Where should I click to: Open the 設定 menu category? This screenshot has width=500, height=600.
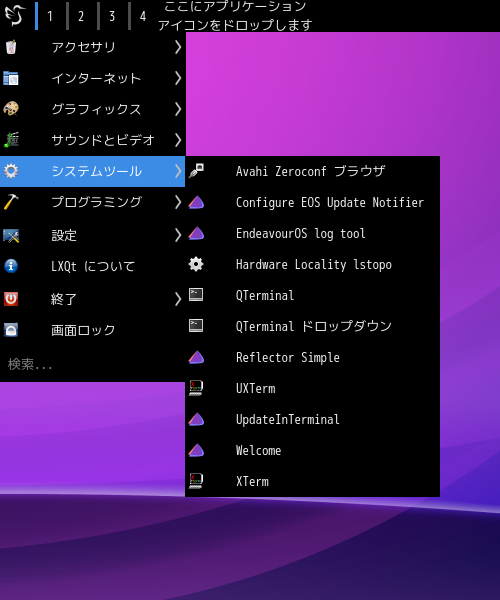pos(93,235)
